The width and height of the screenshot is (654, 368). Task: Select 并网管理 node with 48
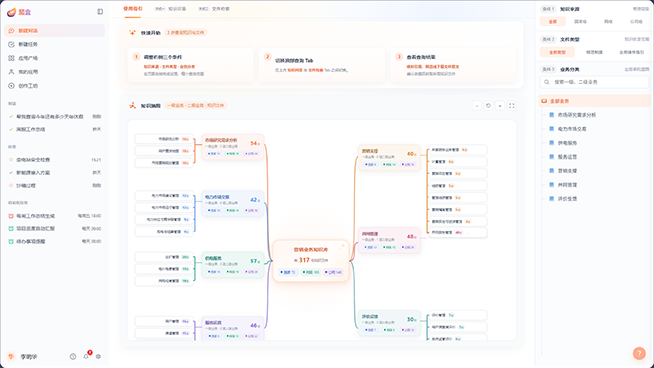click(x=389, y=240)
